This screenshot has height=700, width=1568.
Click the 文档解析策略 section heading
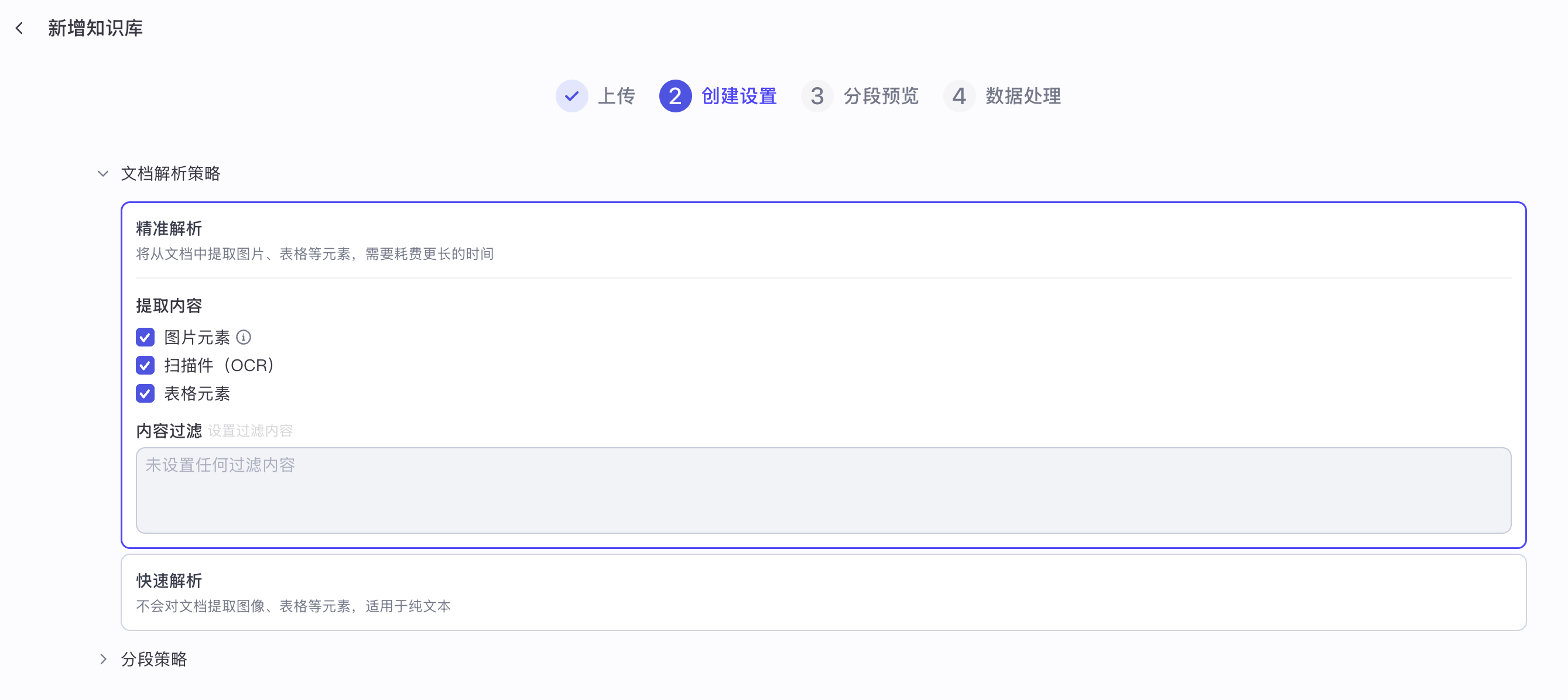(170, 173)
